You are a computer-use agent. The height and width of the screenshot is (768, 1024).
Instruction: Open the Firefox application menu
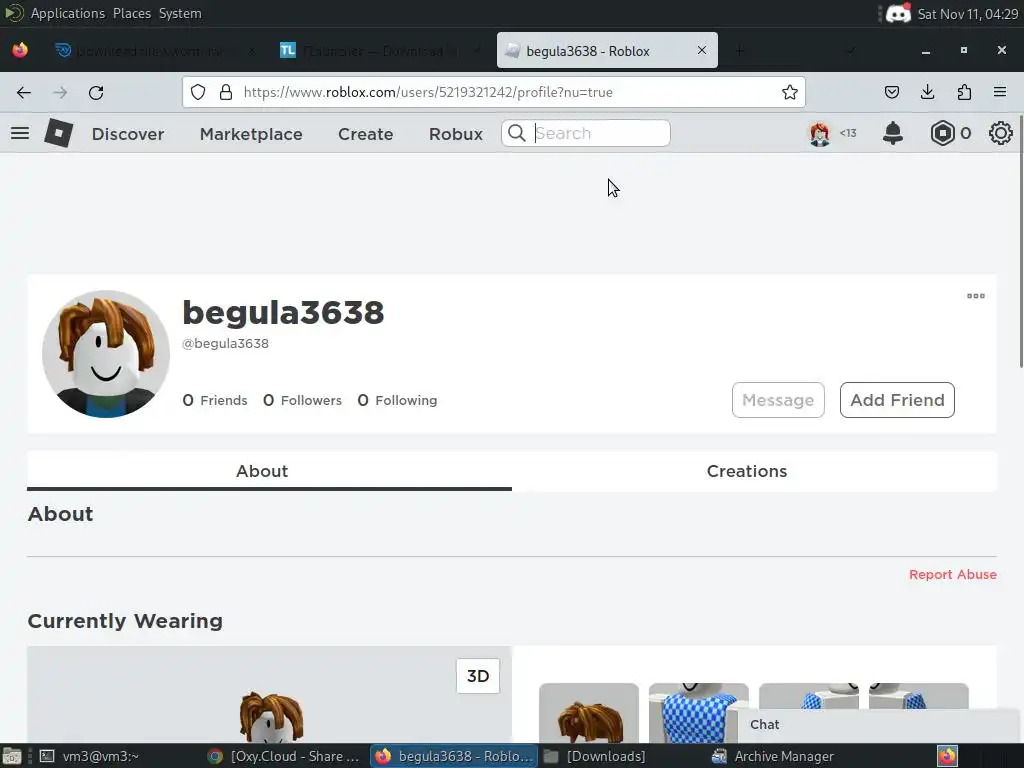point(999,92)
